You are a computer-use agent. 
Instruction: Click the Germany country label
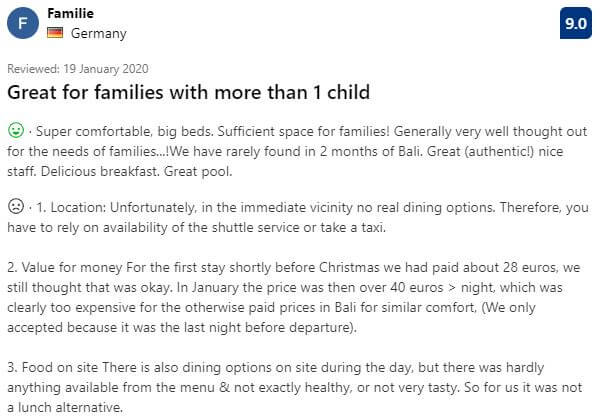99,33
